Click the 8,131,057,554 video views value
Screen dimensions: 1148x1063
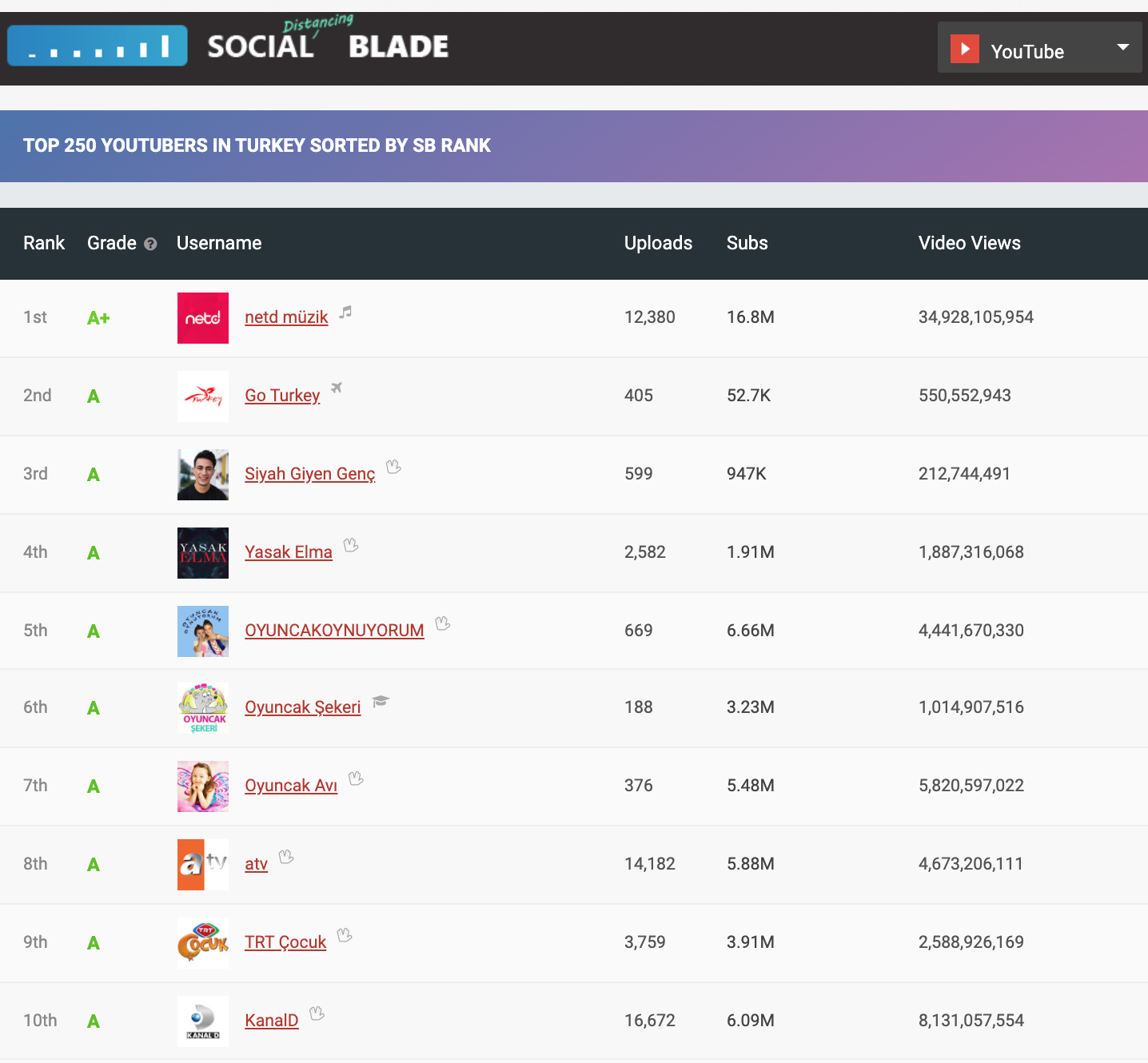(971, 1021)
